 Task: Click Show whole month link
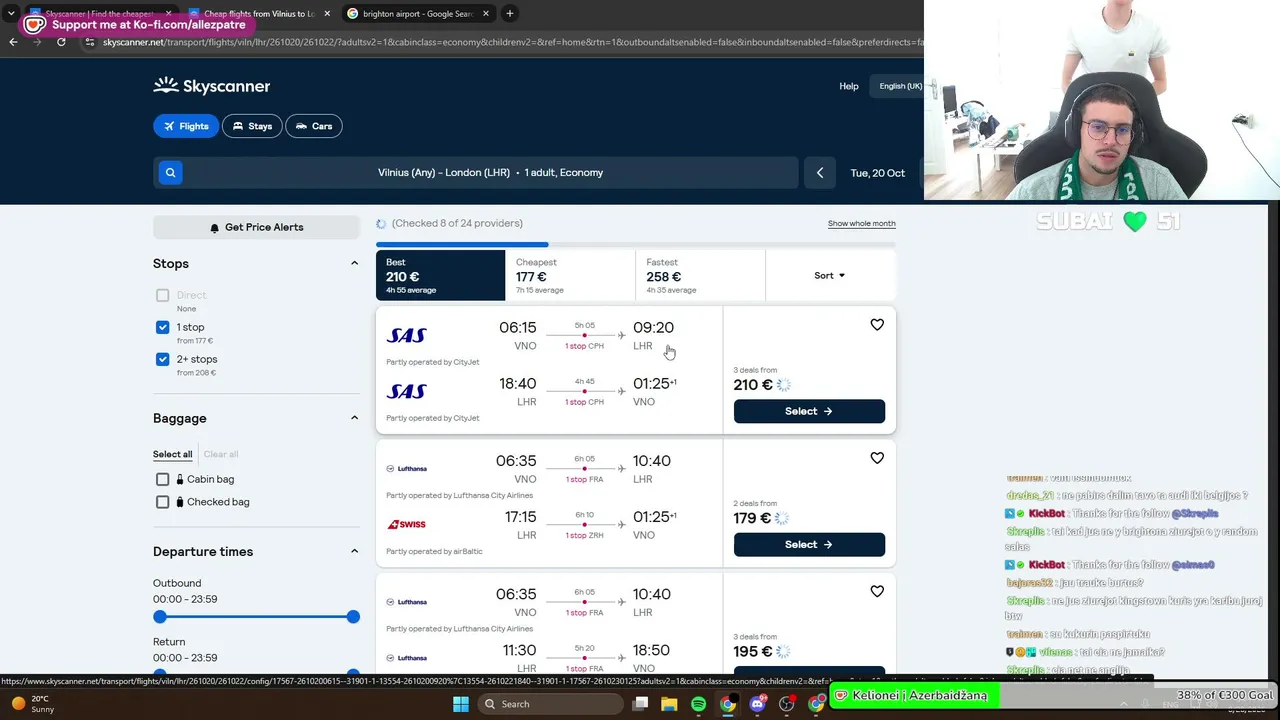pyautogui.click(x=862, y=224)
